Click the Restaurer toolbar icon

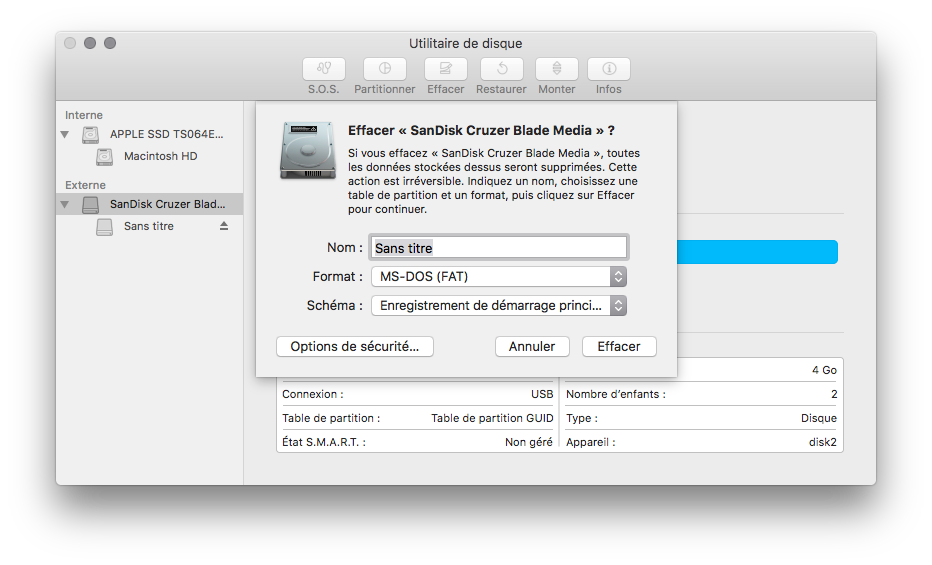pos(502,69)
